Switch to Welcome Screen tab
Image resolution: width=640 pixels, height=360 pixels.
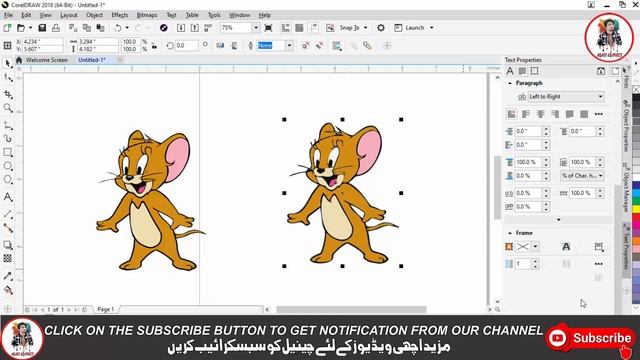(47, 60)
